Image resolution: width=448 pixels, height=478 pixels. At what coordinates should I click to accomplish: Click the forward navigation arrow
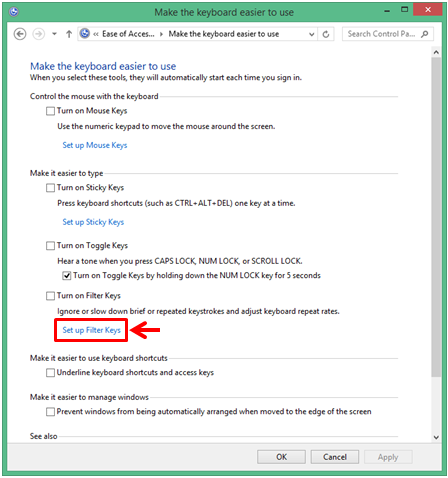coord(39,34)
